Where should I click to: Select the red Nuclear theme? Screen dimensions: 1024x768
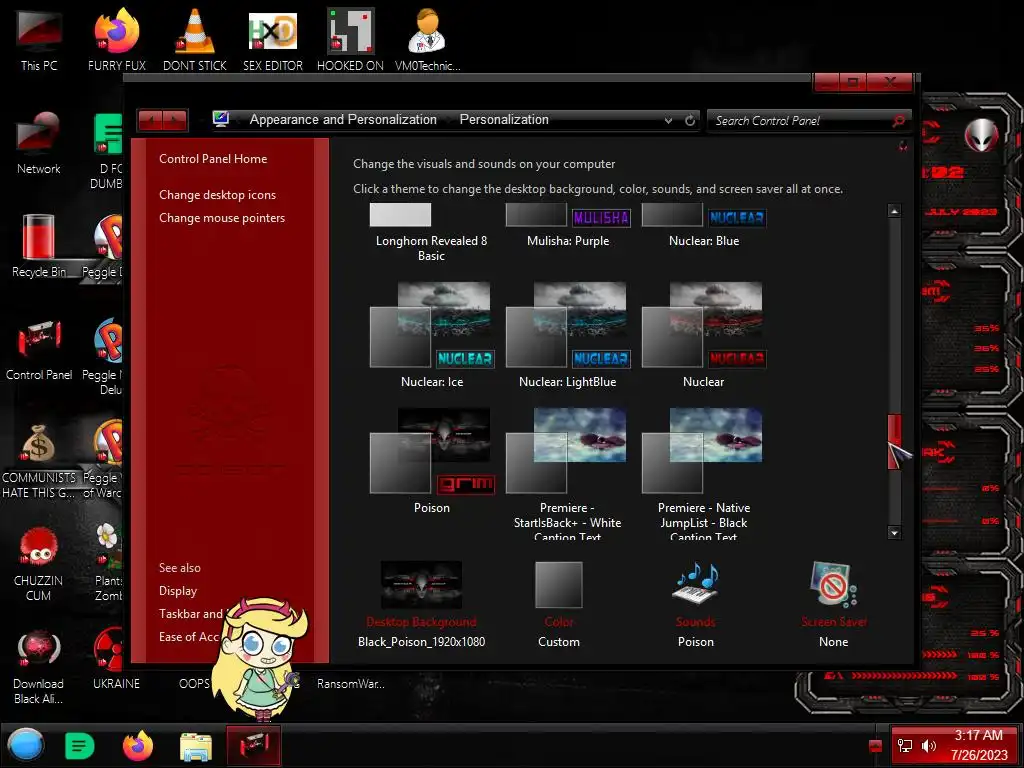point(703,335)
